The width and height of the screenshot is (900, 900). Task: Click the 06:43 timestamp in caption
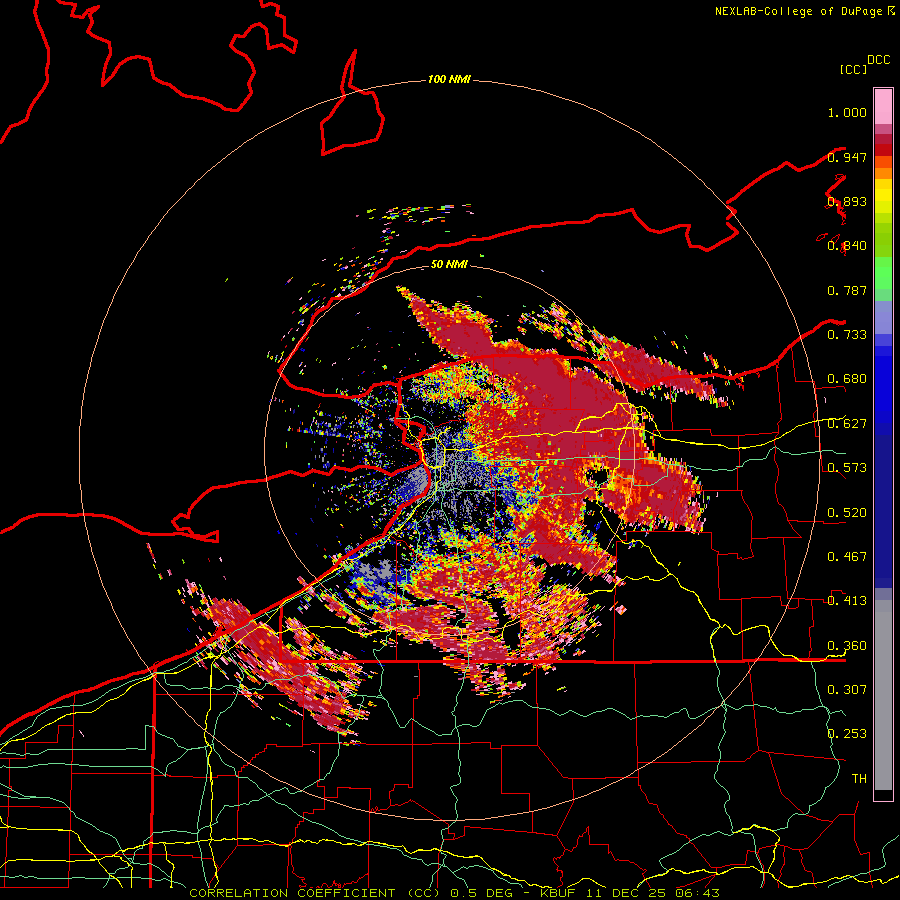[698, 893]
